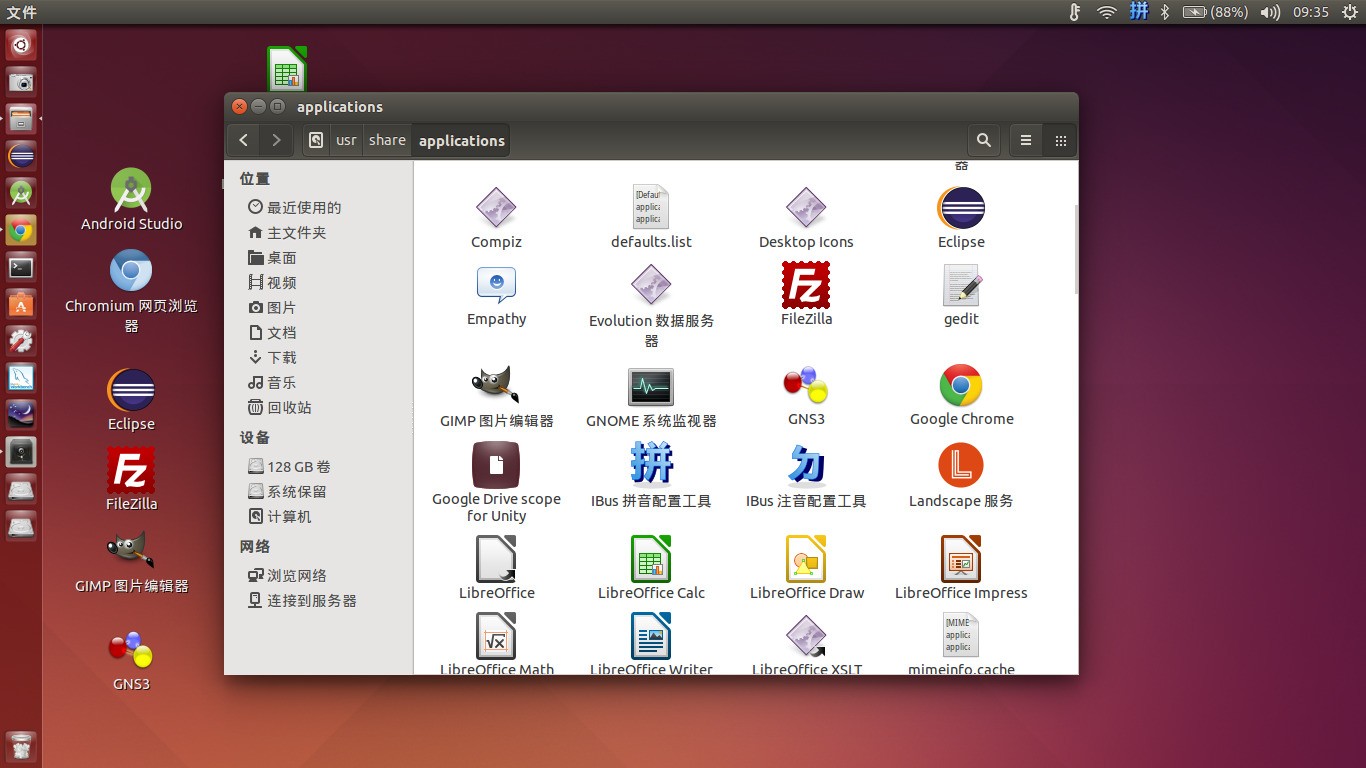
Task: Open battery indicator showing 88%
Action: click(1215, 12)
